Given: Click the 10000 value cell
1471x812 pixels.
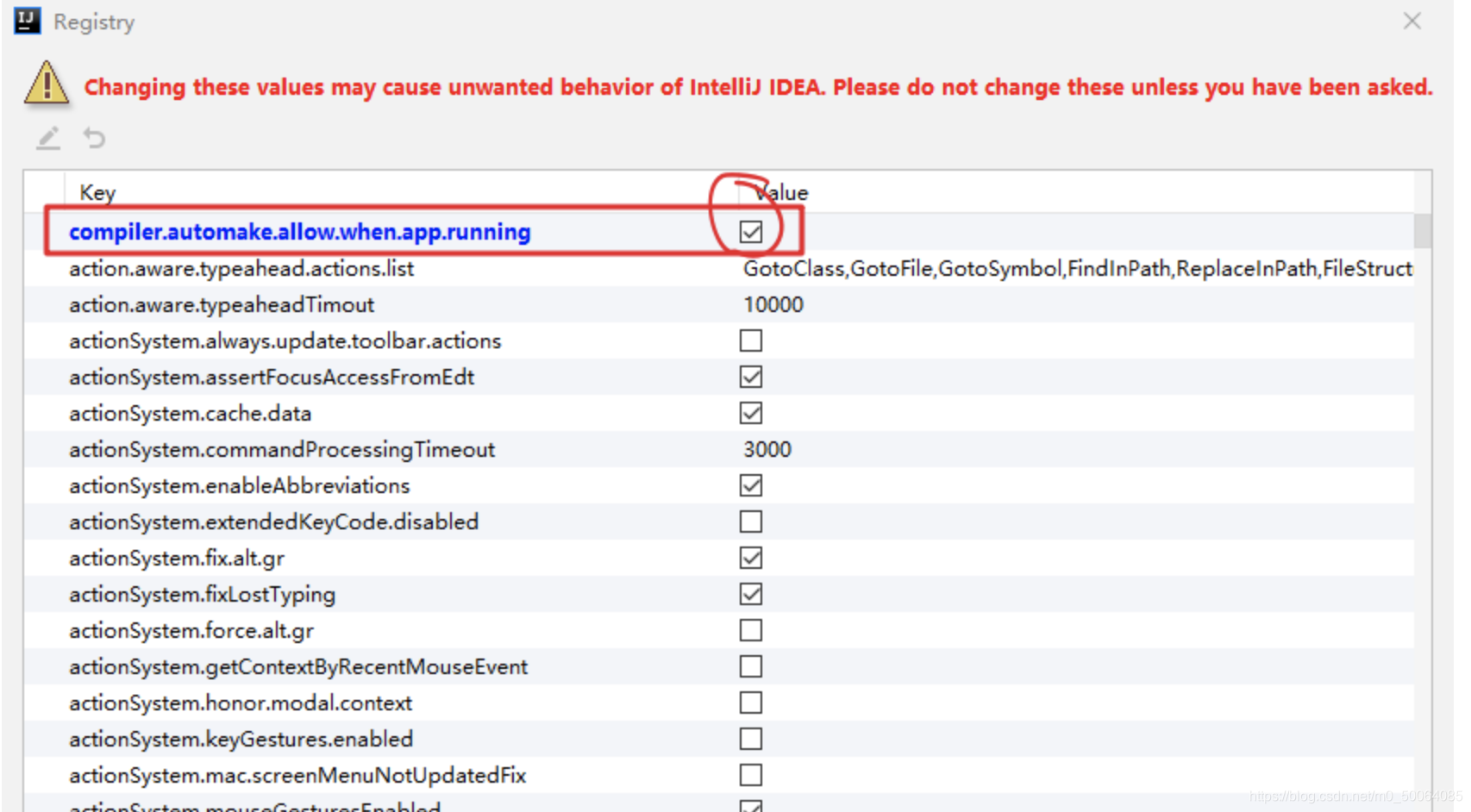Looking at the screenshot, I should coord(773,304).
